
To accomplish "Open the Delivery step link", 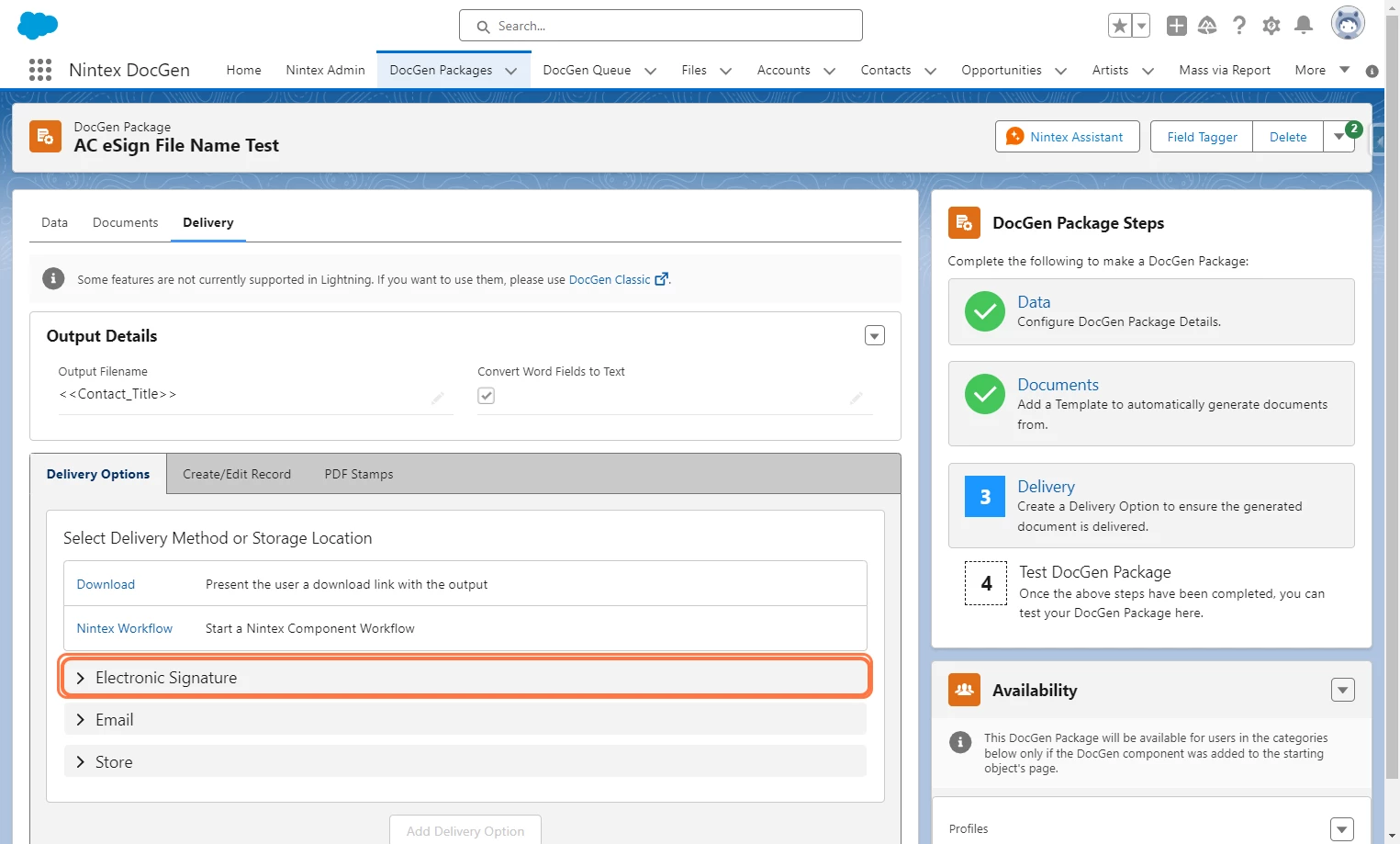I will (1046, 487).
